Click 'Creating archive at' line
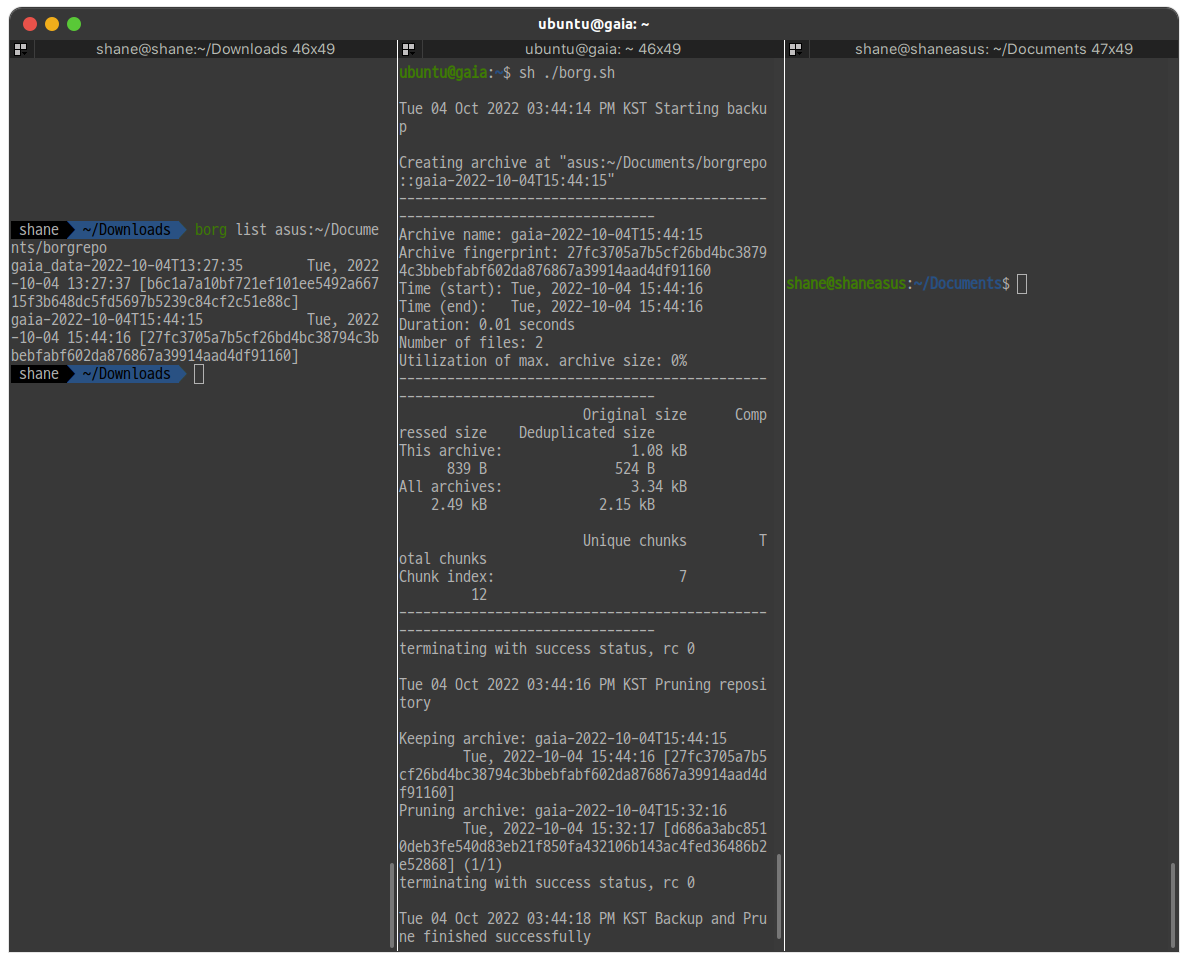The width and height of the screenshot is (1188, 961). 583,163
